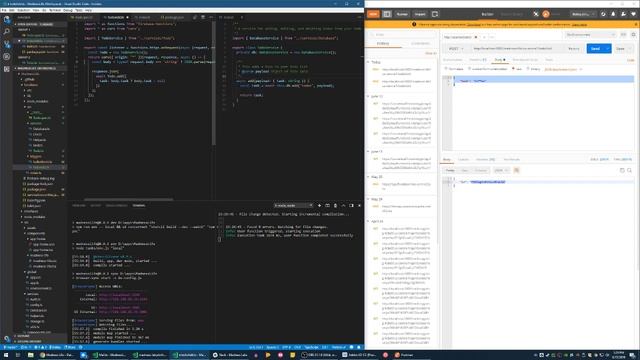Select the binary body option
640x360 pixels.
[x=533, y=69]
